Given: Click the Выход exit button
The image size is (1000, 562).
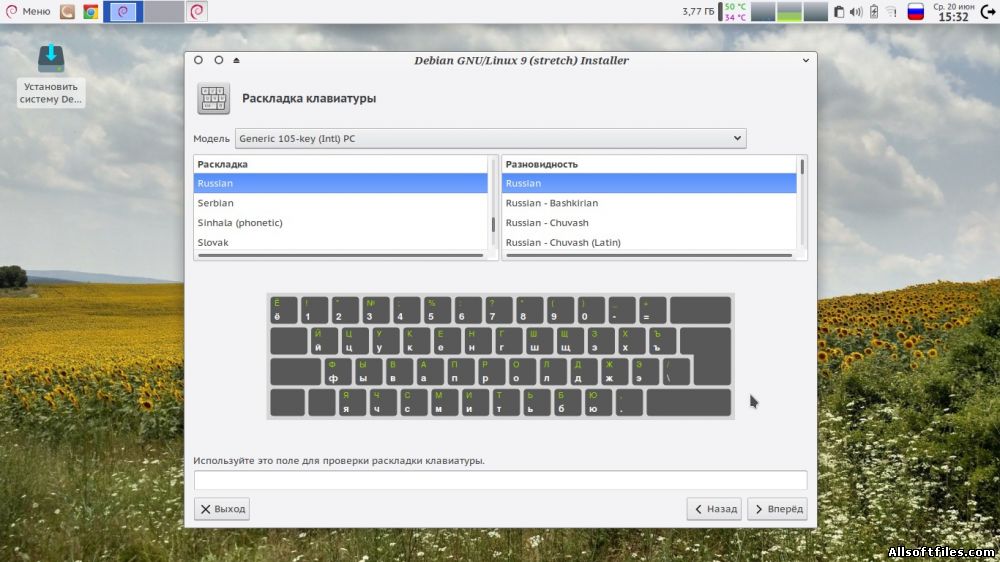Looking at the screenshot, I should click(222, 509).
